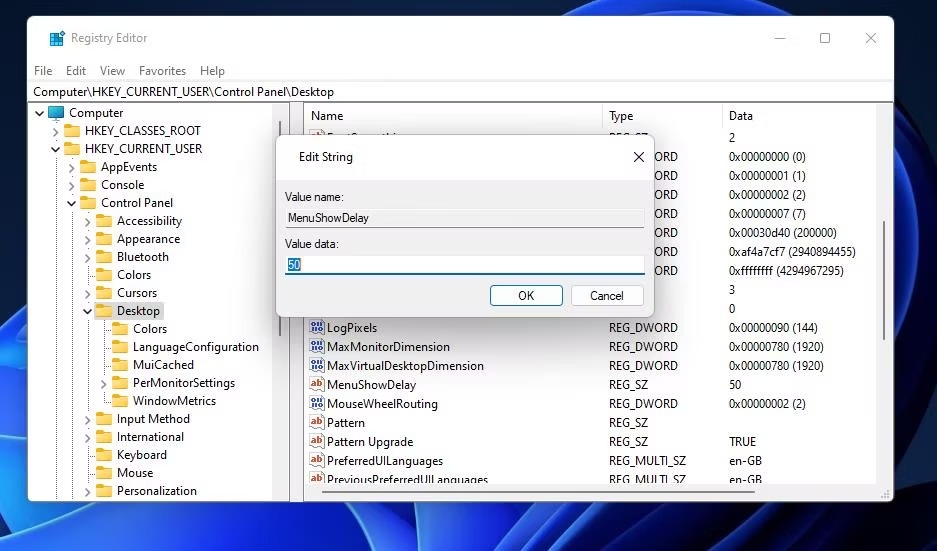
Task: Click the MuiCached folder icon
Action: coord(120,365)
